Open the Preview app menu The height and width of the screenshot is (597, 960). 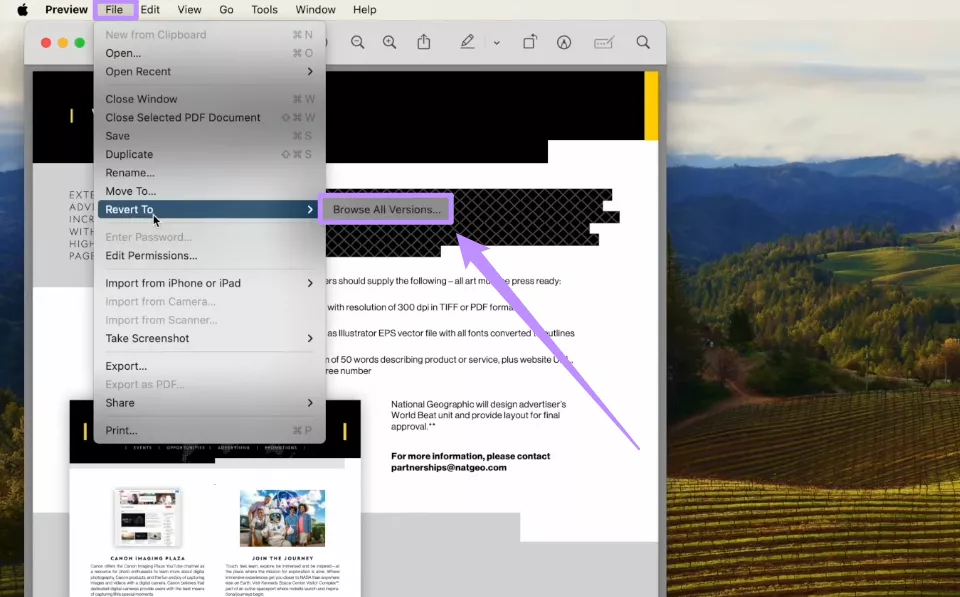67,10
